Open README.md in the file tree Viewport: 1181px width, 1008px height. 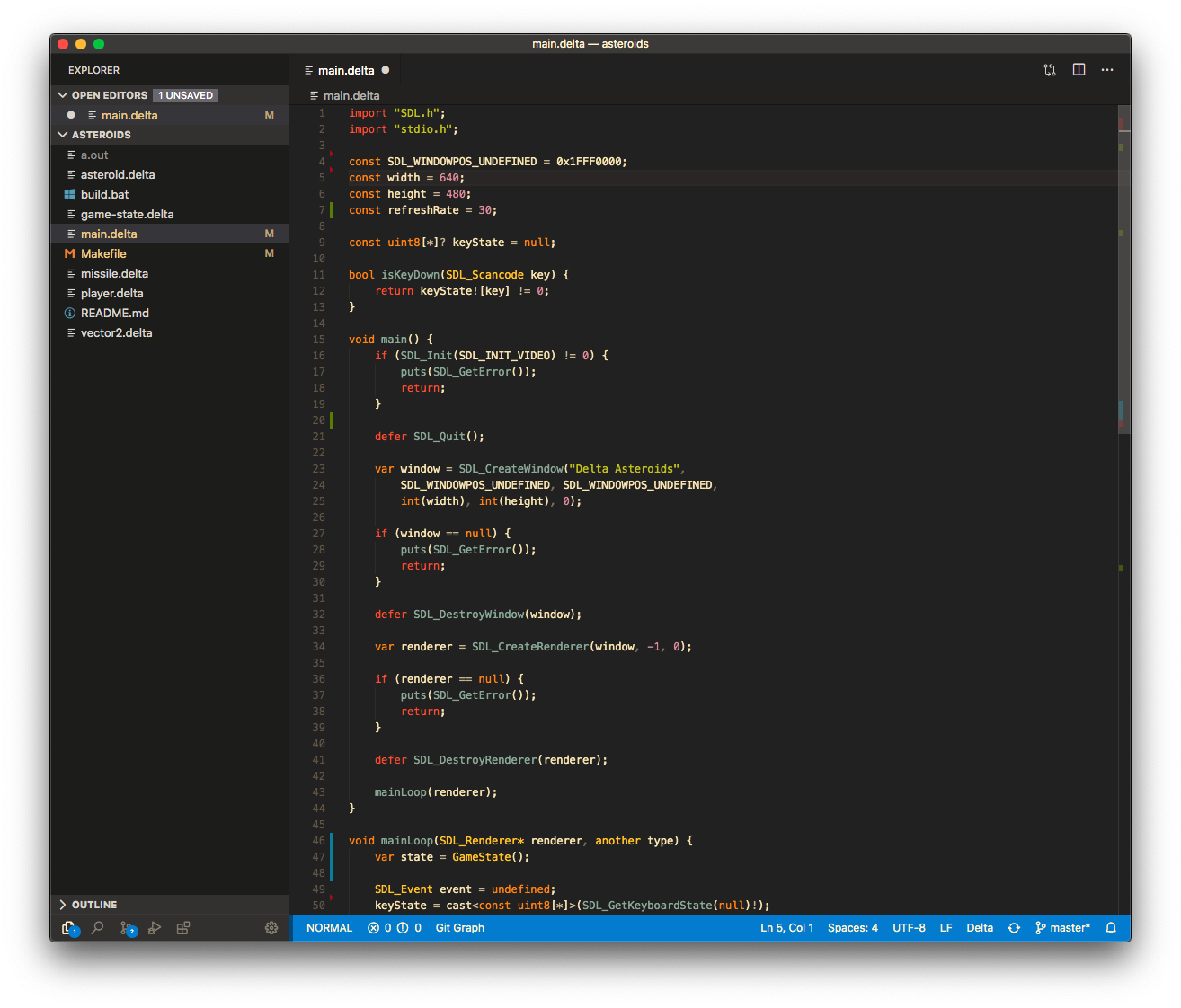[x=170, y=313]
